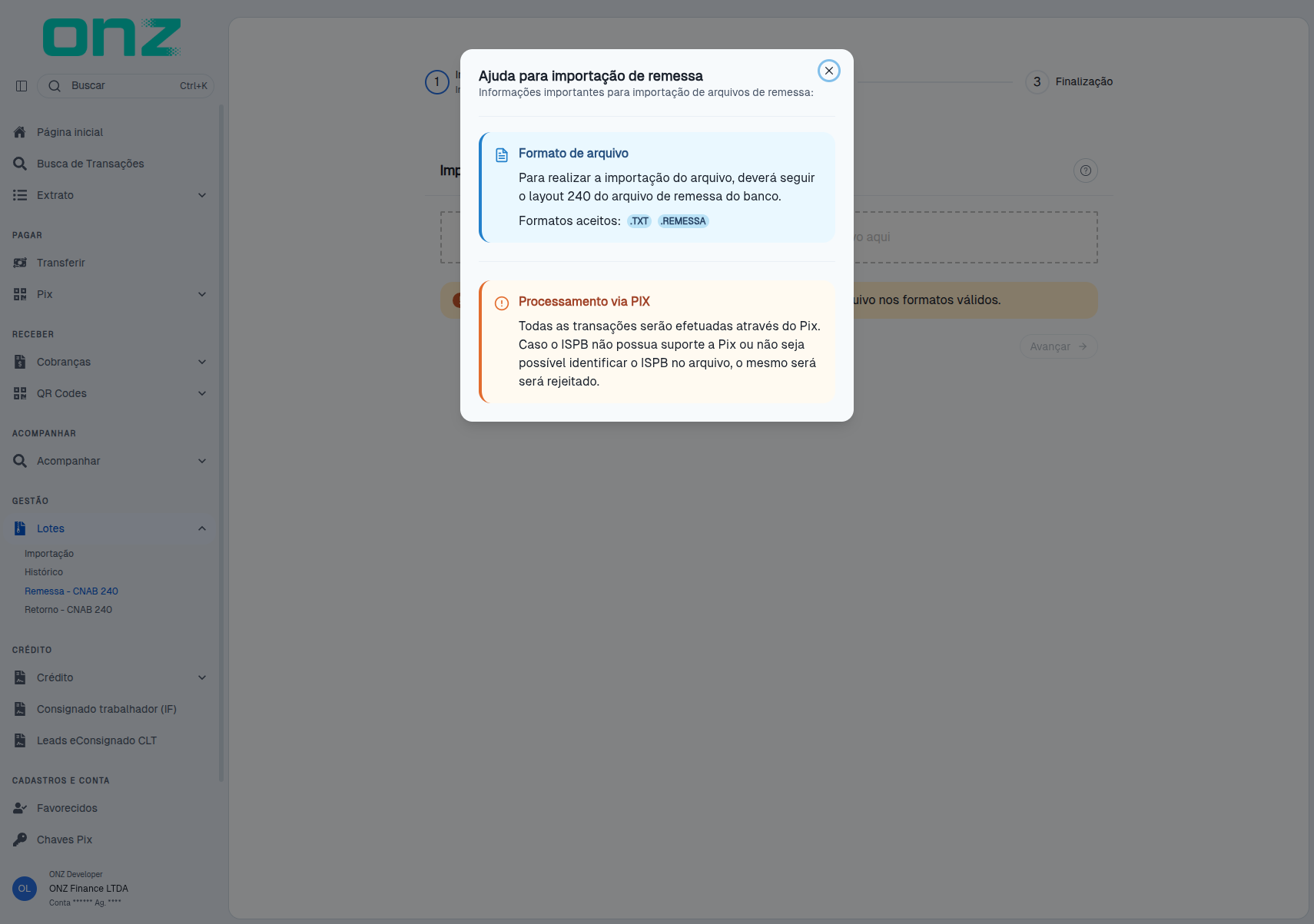Open the Importação submenu item

[x=49, y=554]
